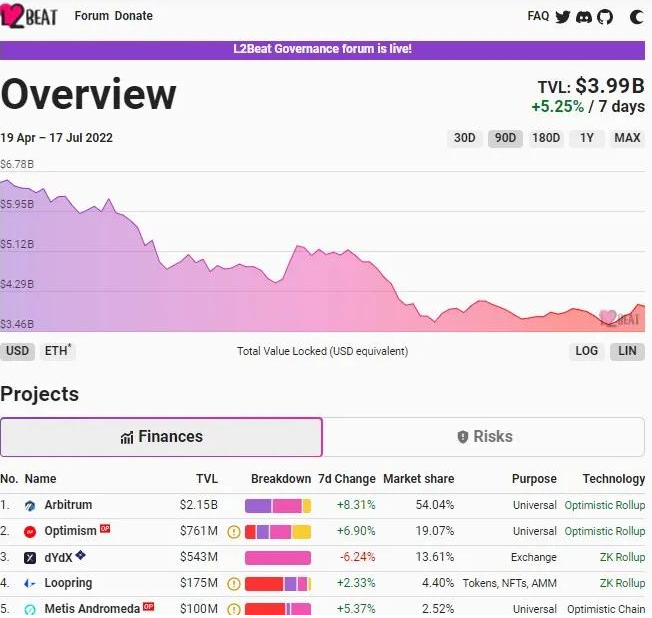The height and width of the screenshot is (618, 652).
Task: Click the StarkEx badge next to dYdX
Action: pos(80,555)
